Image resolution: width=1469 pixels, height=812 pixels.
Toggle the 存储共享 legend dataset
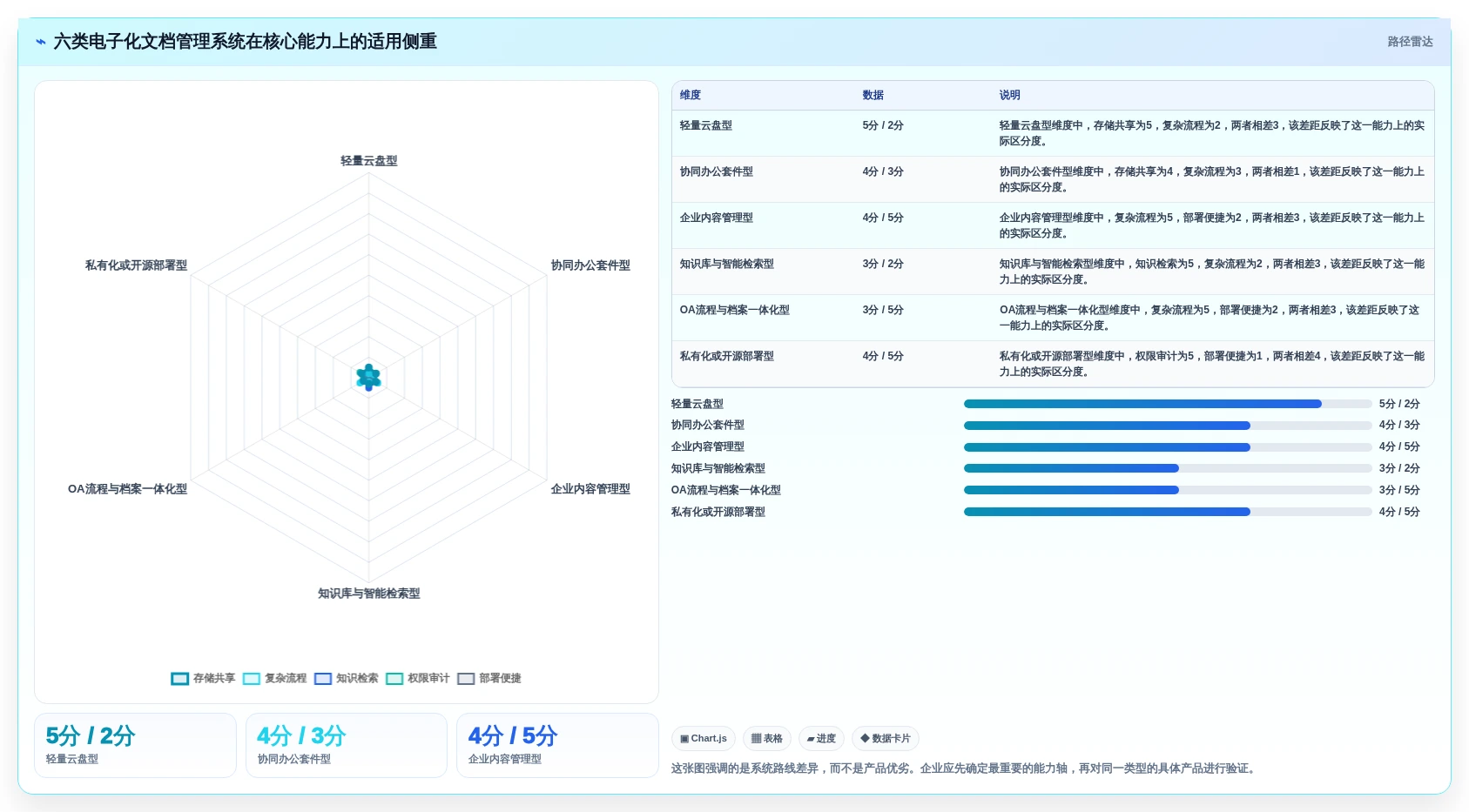pos(204,678)
